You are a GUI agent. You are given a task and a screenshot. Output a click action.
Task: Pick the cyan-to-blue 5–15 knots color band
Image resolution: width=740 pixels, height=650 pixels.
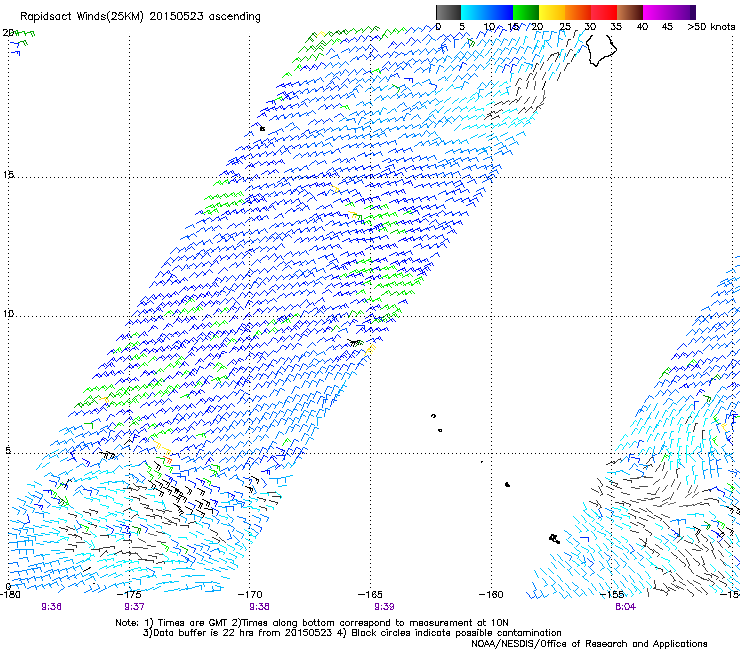coord(487,12)
